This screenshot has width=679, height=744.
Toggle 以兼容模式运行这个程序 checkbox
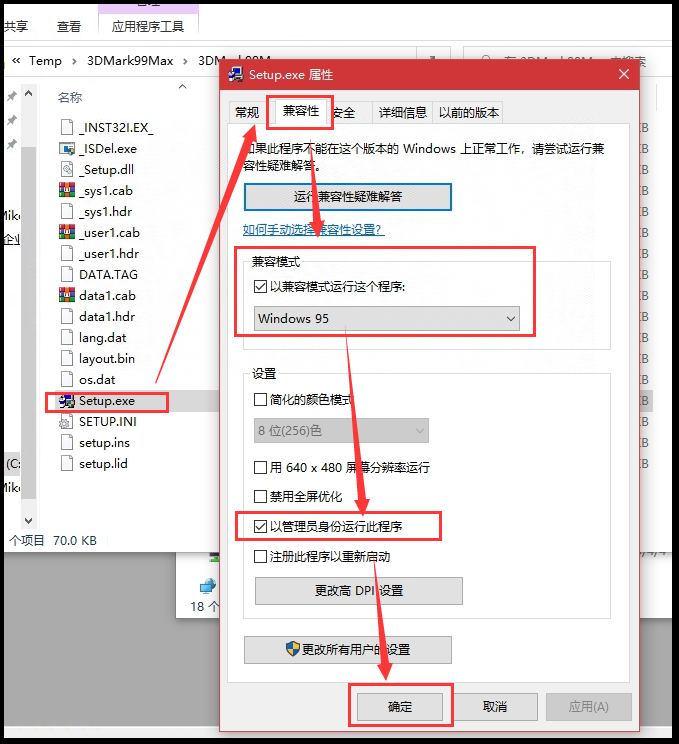pos(261,288)
